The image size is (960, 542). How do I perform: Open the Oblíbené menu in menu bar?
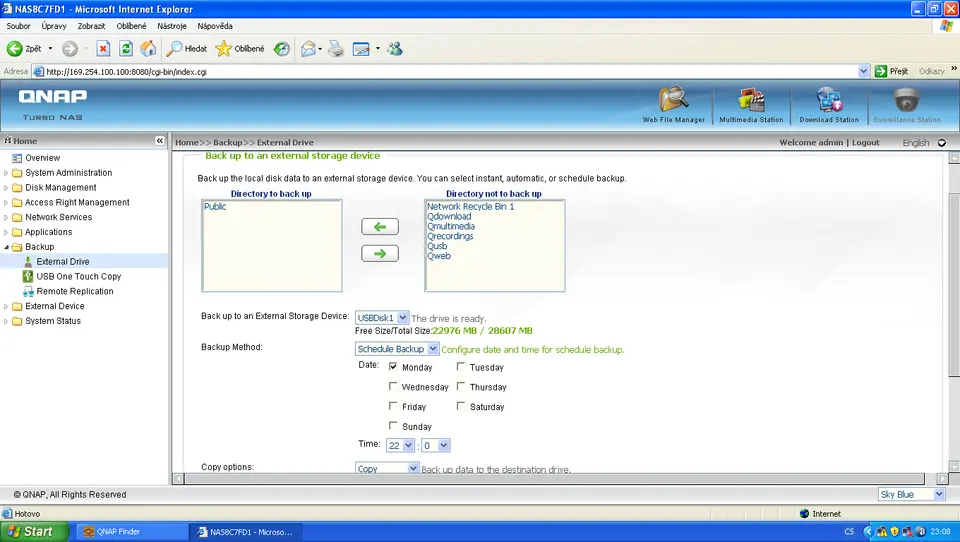click(x=131, y=25)
